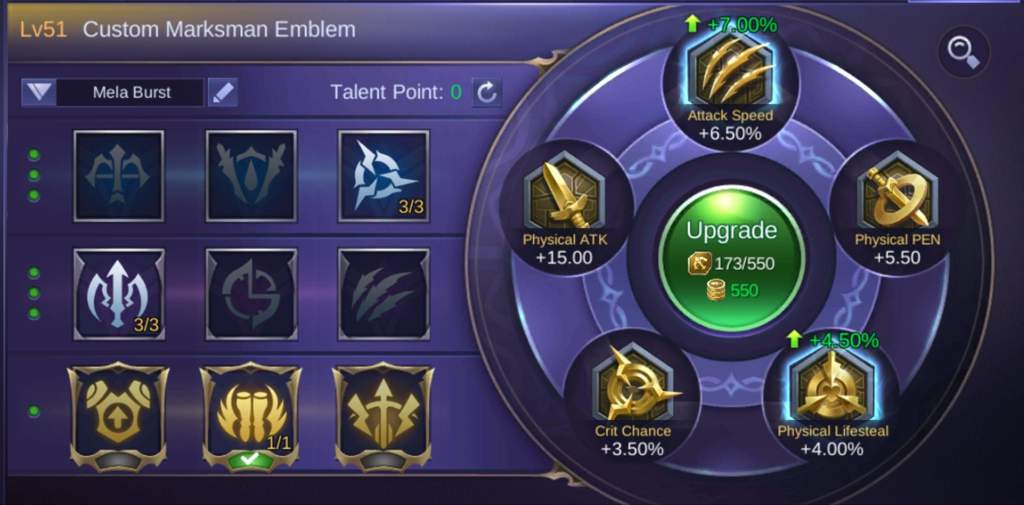Expand the preset dropdown triangle arrow
1024x505 pixels.
click(x=39, y=93)
